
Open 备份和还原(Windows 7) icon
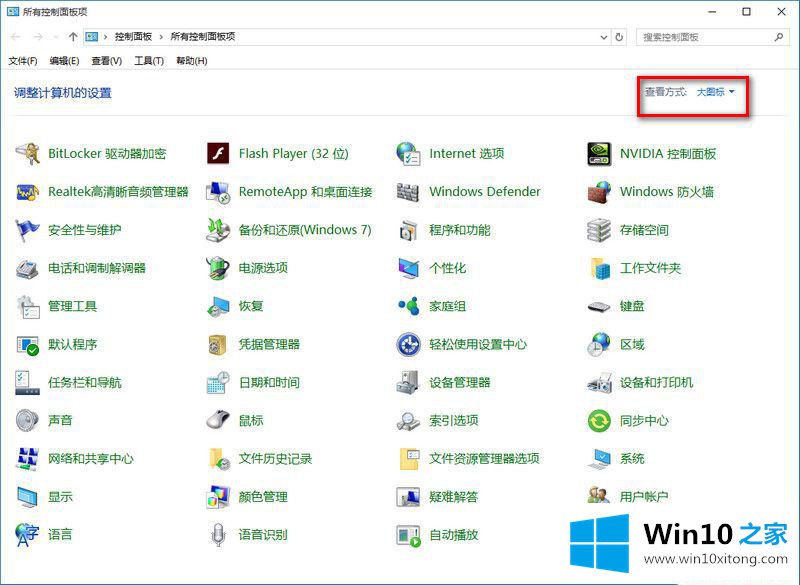(218, 230)
